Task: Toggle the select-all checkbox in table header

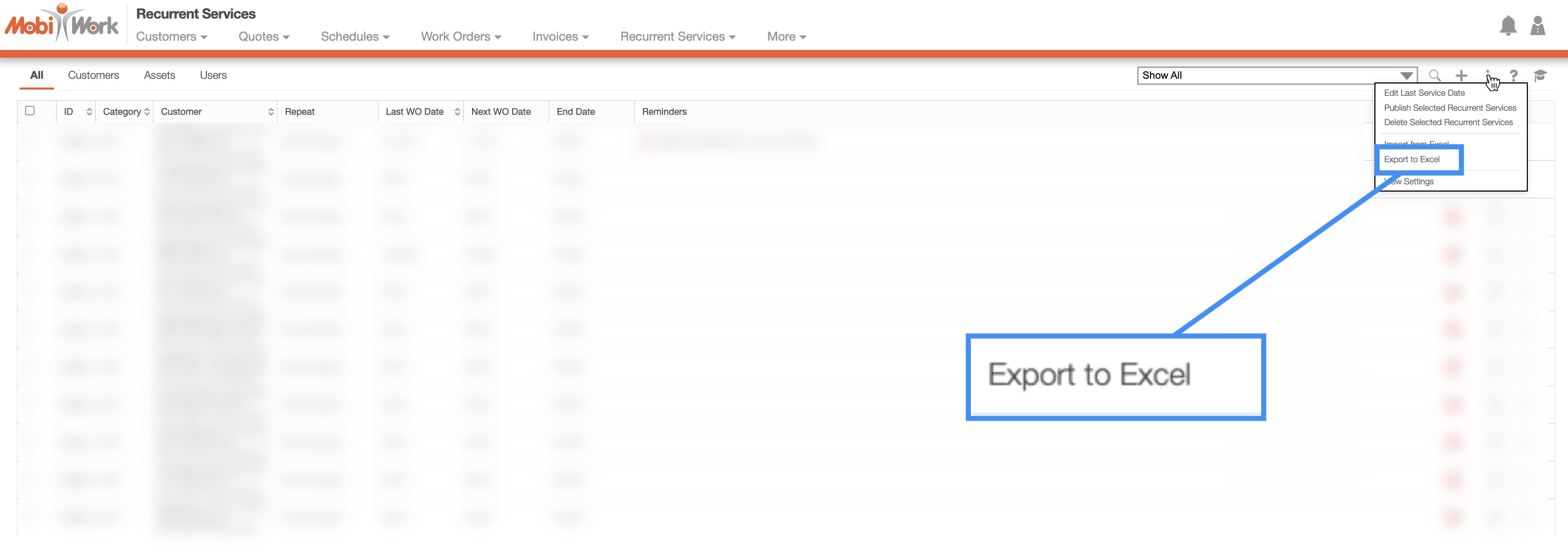Action: pos(30,111)
